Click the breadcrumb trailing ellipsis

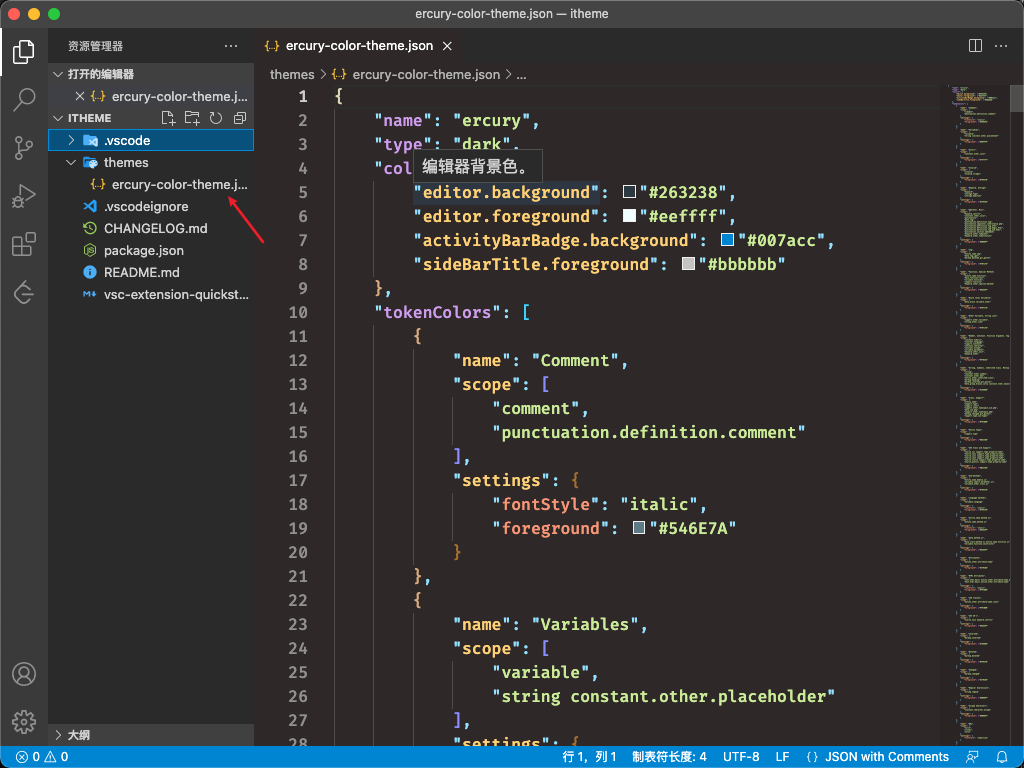point(521,74)
